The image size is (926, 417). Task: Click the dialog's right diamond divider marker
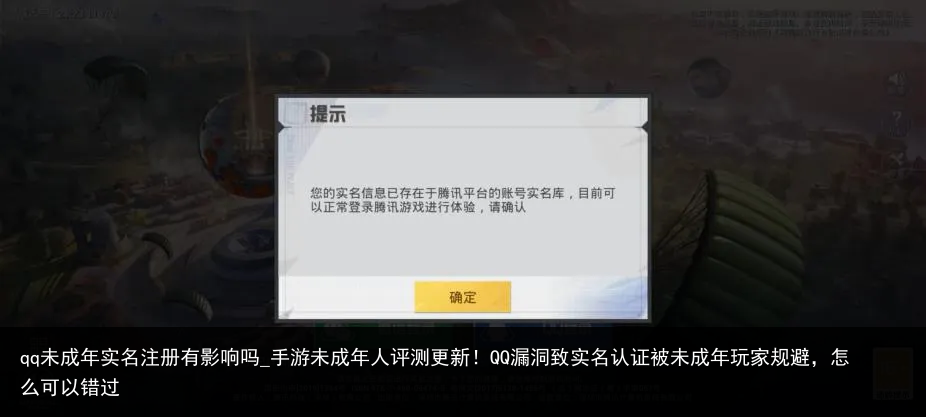click(644, 126)
